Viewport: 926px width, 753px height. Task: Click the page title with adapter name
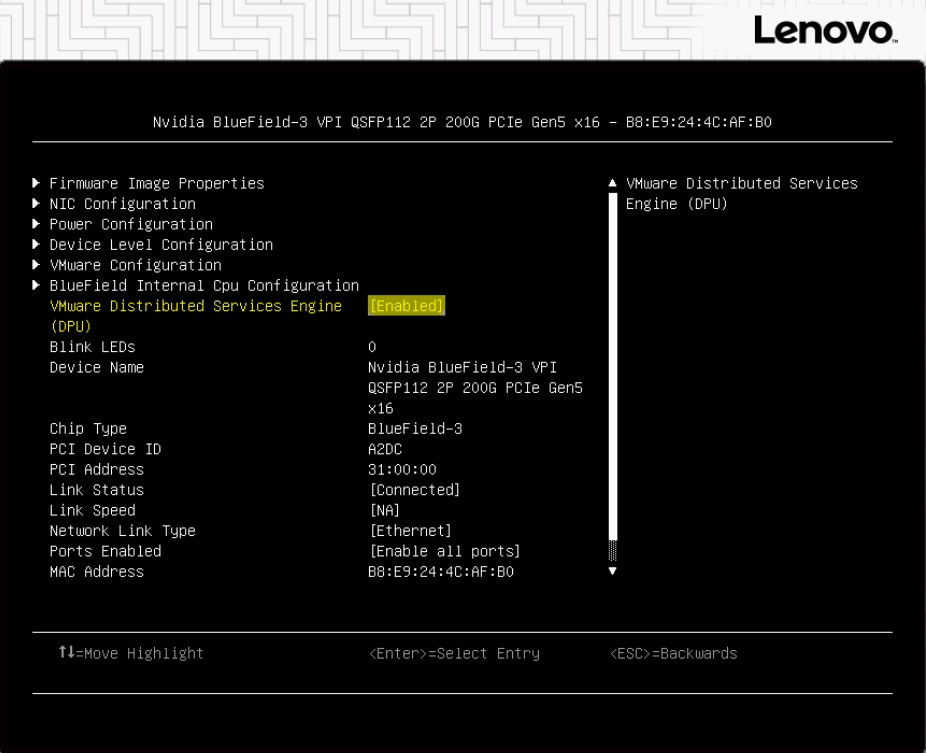click(x=462, y=122)
